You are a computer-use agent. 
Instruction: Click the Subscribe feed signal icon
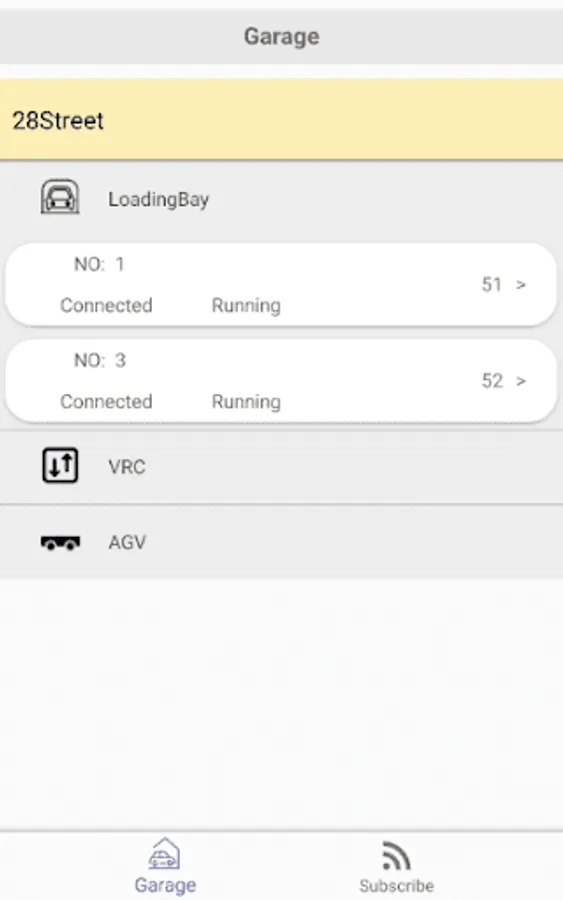tap(396, 855)
